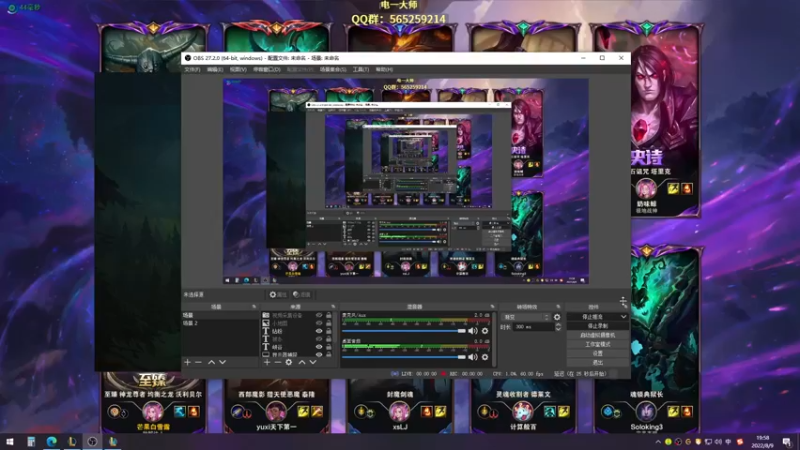Image resolution: width=800 pixels, height=450 pixels.
Task: Open the Windows Start menu
Action: coord(10,441)
